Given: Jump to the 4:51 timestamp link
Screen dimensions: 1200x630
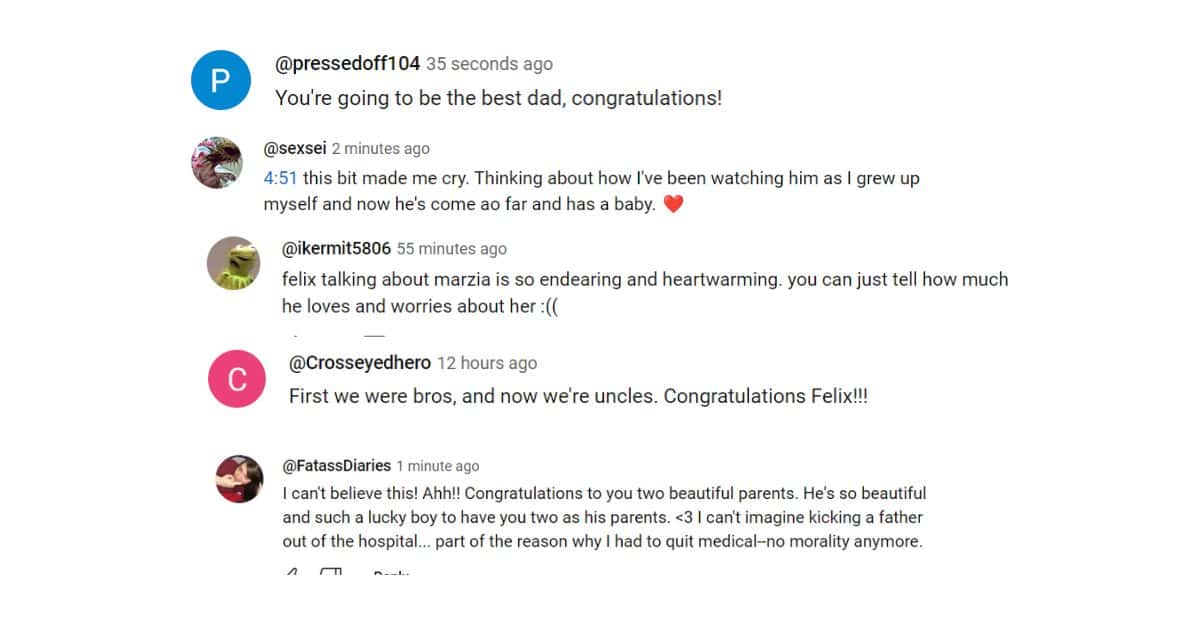Looking at the screenshot, I should click(280, 179).
